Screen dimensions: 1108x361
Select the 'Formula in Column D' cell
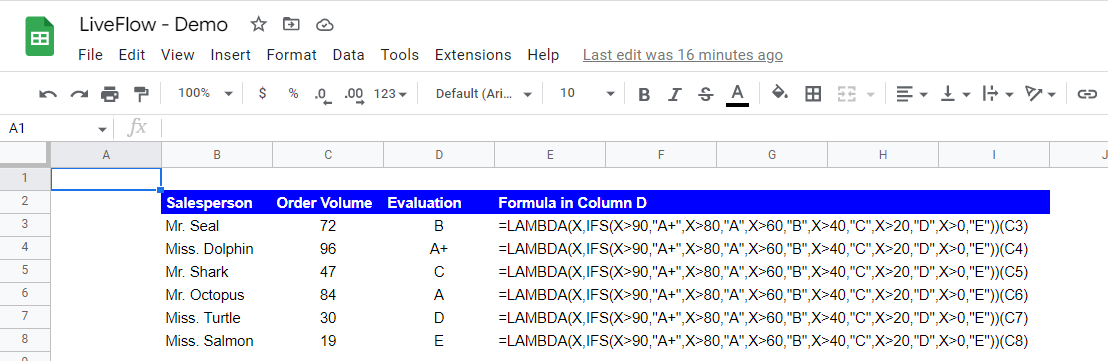(550, 203)
